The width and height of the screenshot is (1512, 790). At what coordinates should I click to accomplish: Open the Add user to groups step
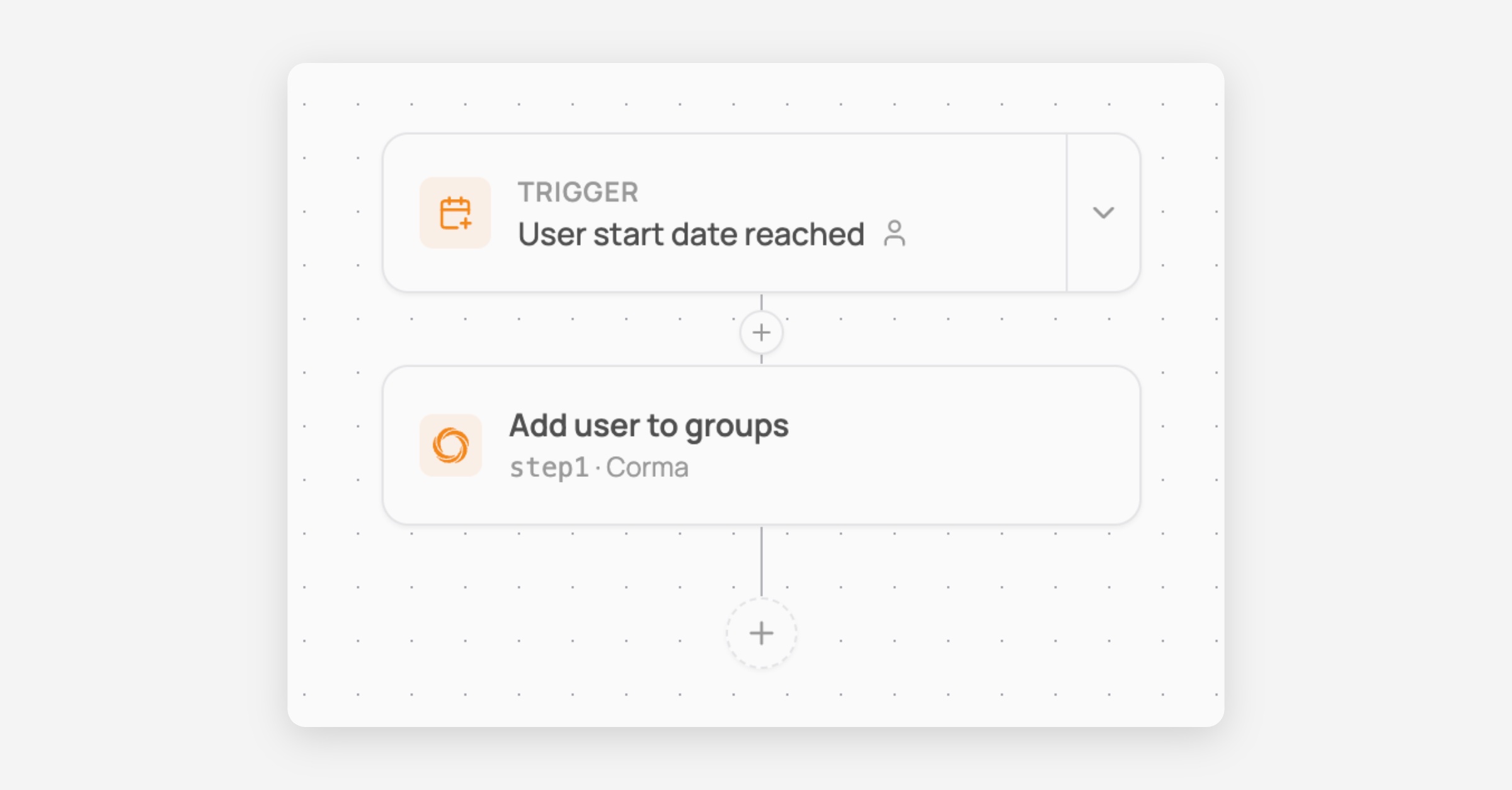click(761, 445)
